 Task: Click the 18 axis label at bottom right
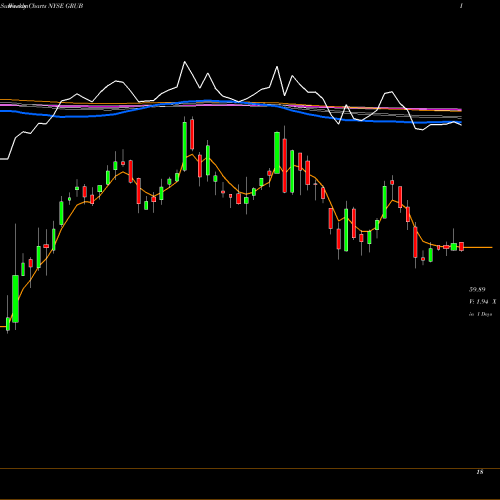(480, 472)
